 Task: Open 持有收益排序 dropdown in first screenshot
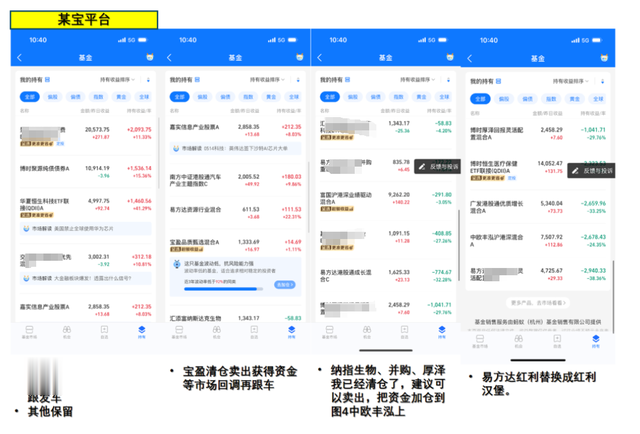[118, 78]
